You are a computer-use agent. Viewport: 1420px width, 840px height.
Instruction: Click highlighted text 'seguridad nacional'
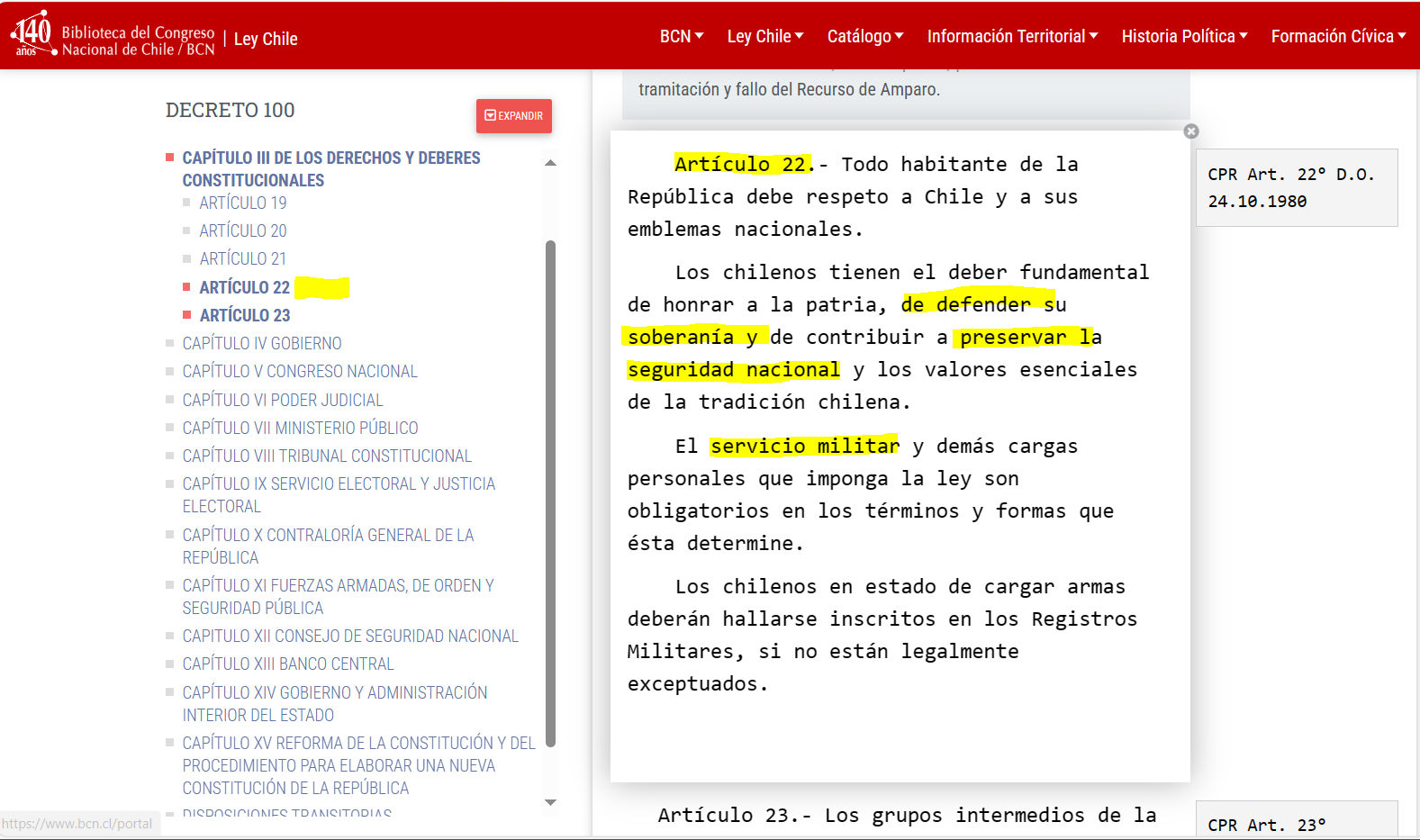pyautogui.click(x=734, y=369)
